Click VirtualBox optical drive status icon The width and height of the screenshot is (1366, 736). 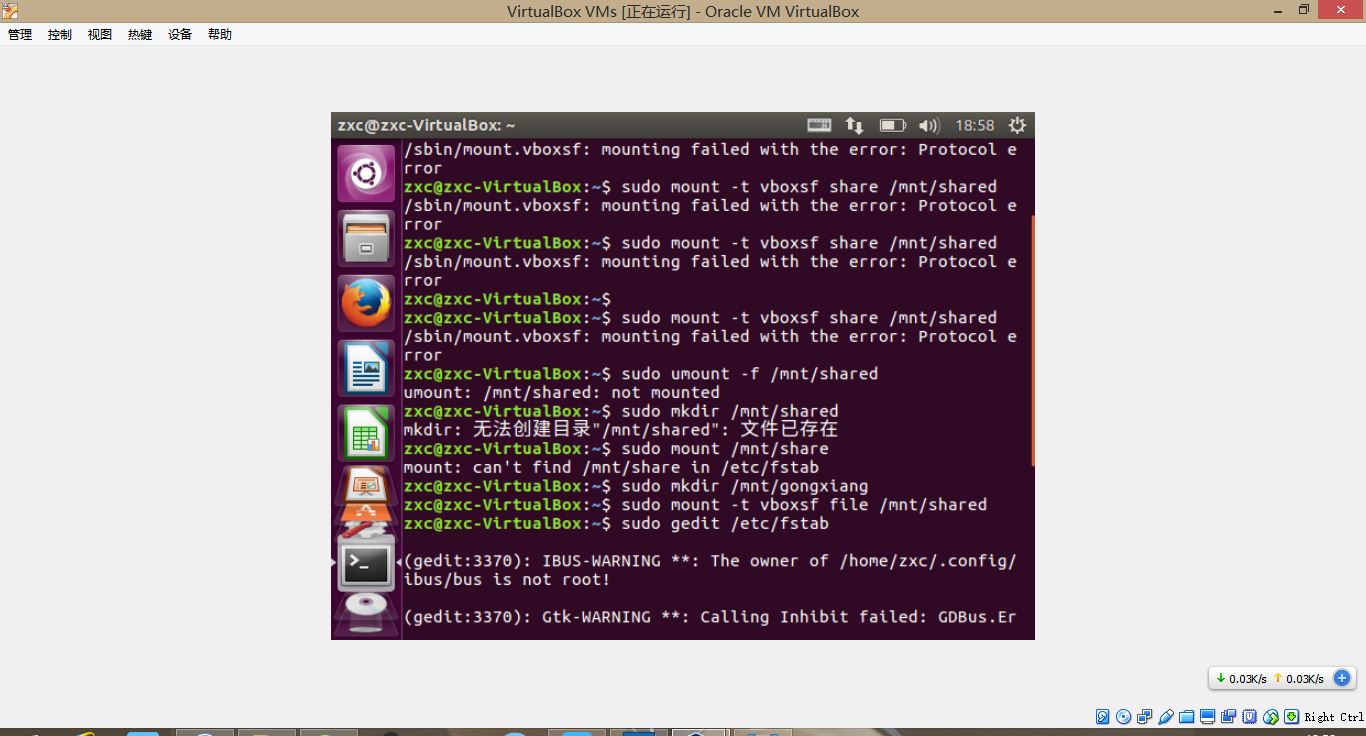1123,716
